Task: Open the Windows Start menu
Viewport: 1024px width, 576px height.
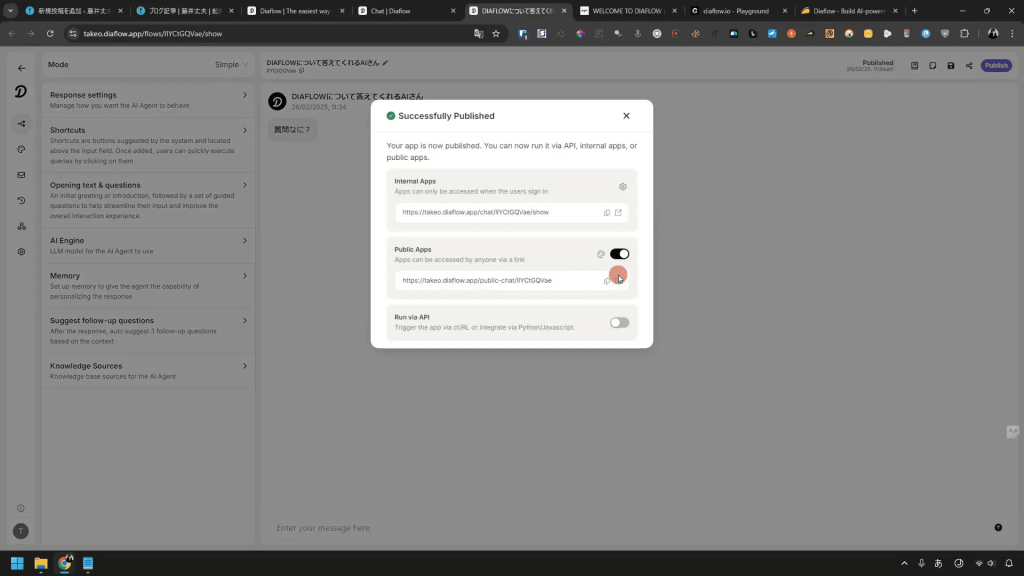Action: (x=17, y=563)
